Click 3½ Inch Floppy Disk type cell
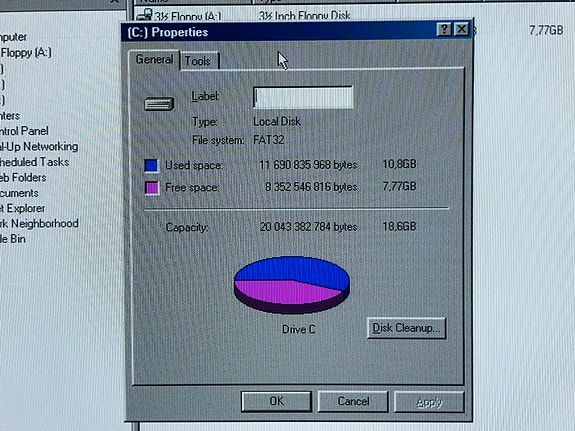The image size is (575, 431). click(304, 16)
